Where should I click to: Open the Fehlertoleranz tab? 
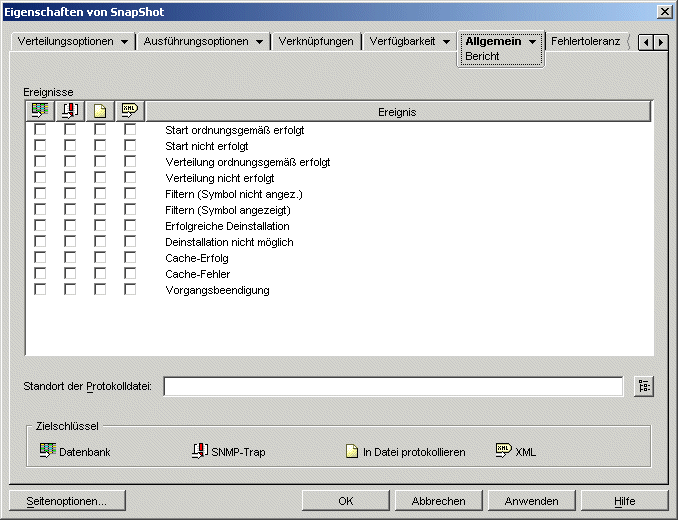[585, 42]
